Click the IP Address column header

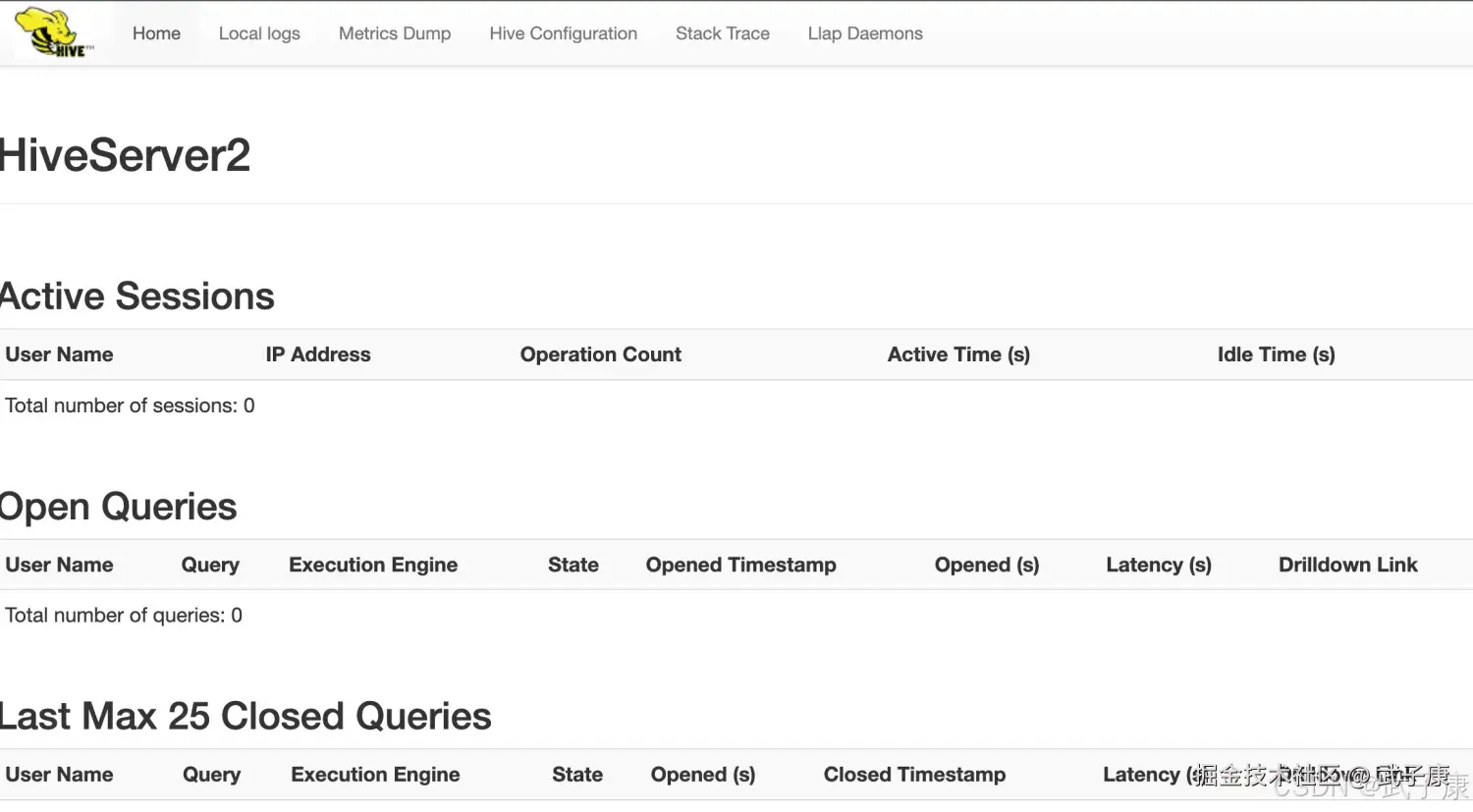[318, 354]
